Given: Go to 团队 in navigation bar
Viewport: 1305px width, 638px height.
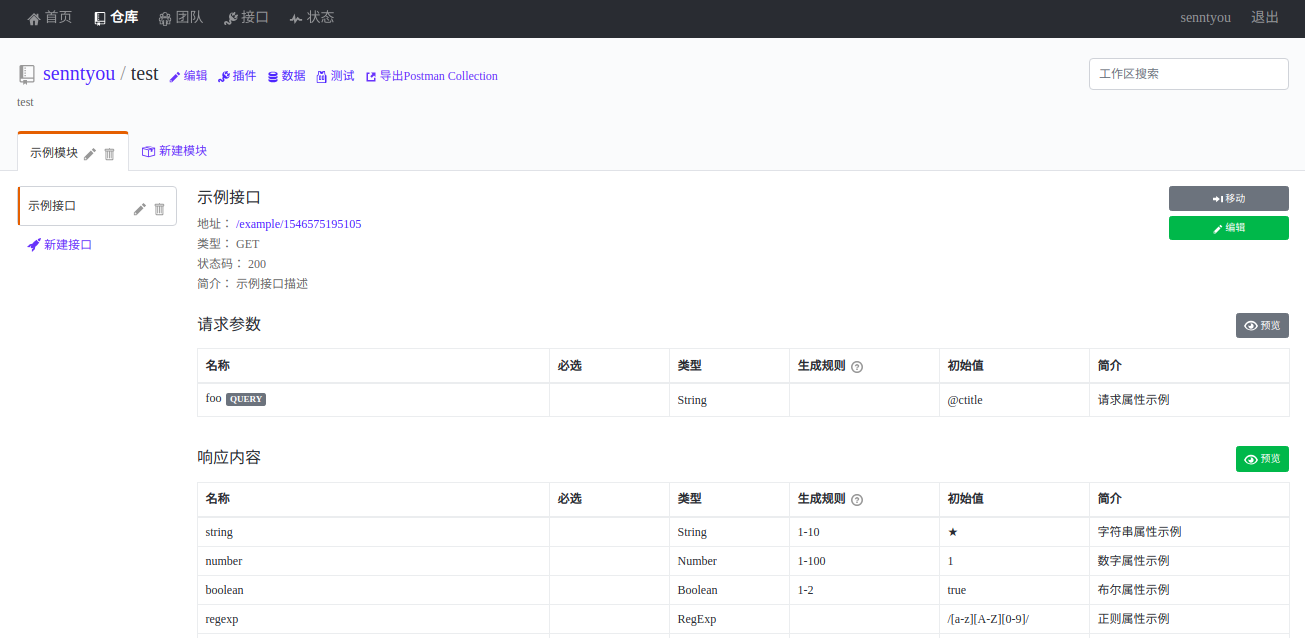Looking at the screenshot, I should [x=180, y=18].
